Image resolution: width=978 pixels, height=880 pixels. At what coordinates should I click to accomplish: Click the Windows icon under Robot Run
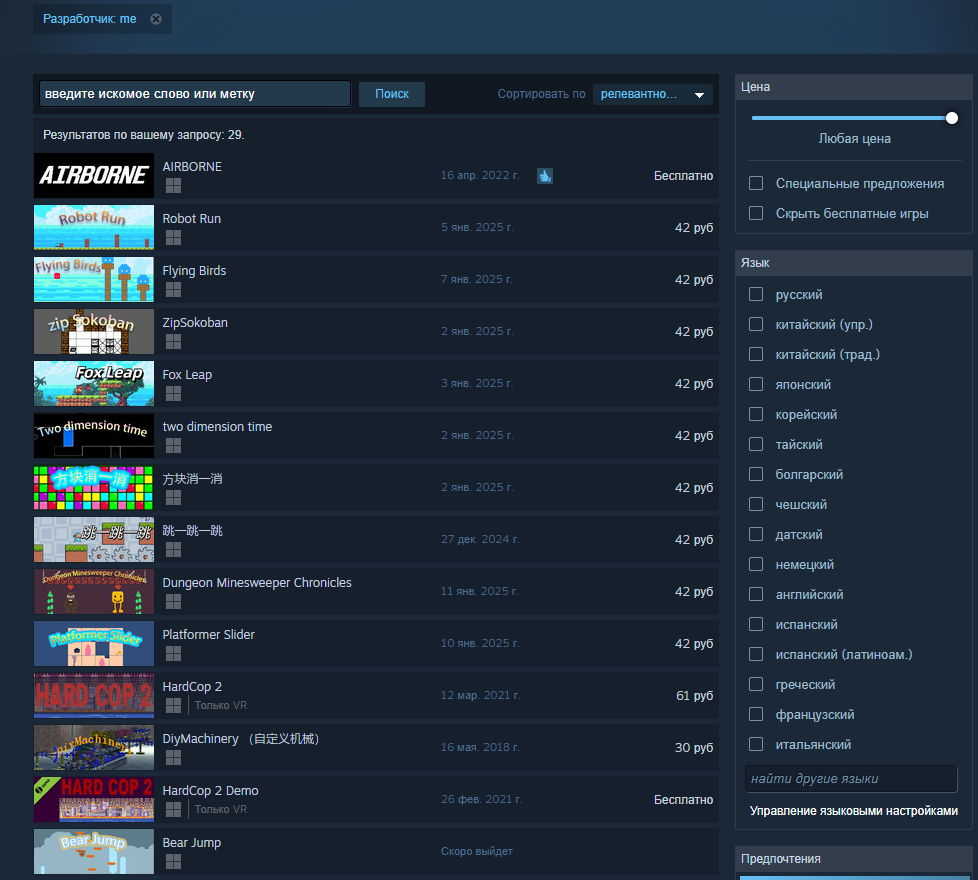[173, 238]
